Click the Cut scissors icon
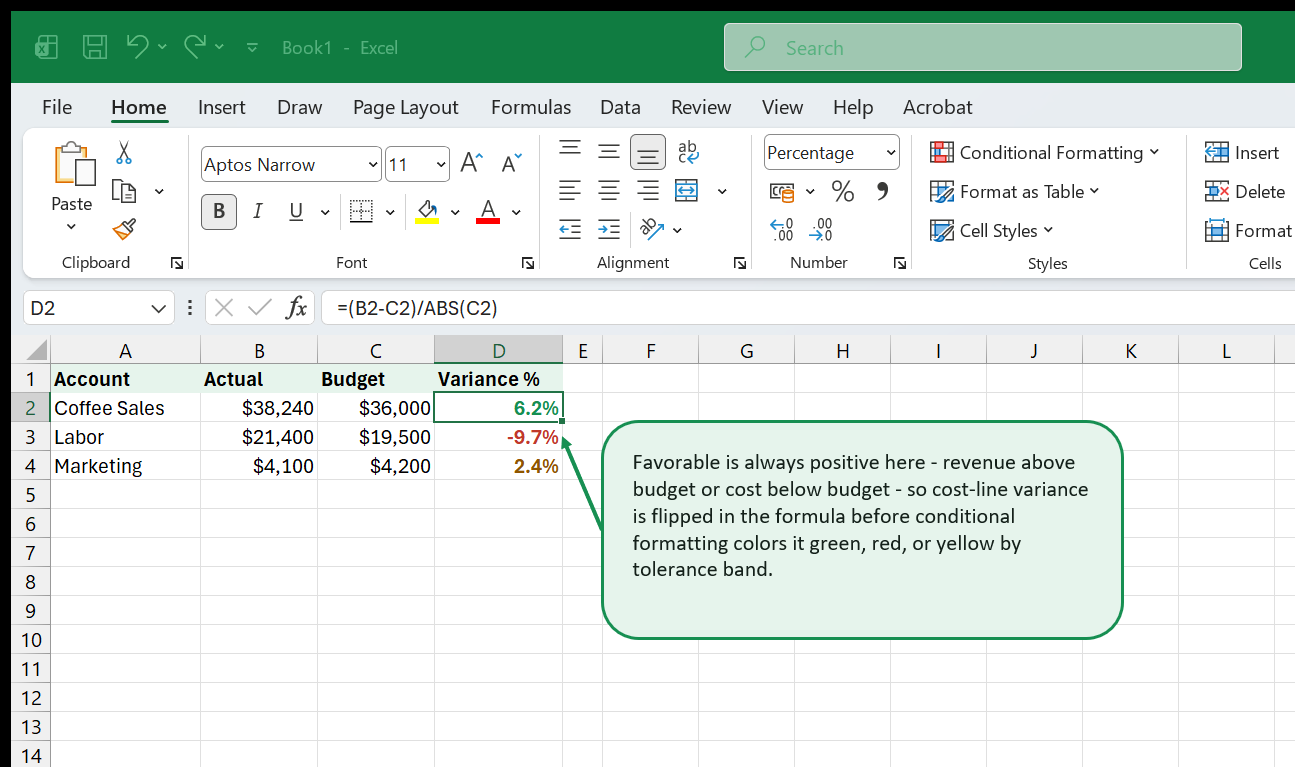The height and width of the screenshot is (767, 1295). 124,152
